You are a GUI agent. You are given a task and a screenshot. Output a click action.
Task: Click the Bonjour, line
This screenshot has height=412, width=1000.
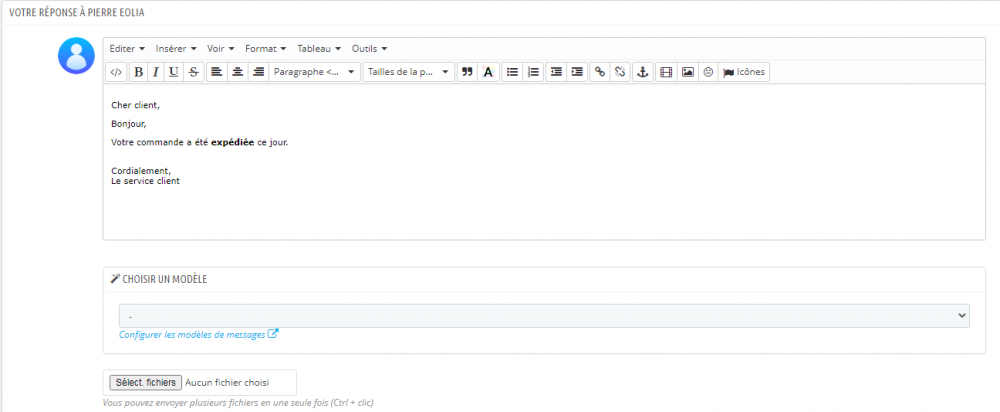click(129, 124)
